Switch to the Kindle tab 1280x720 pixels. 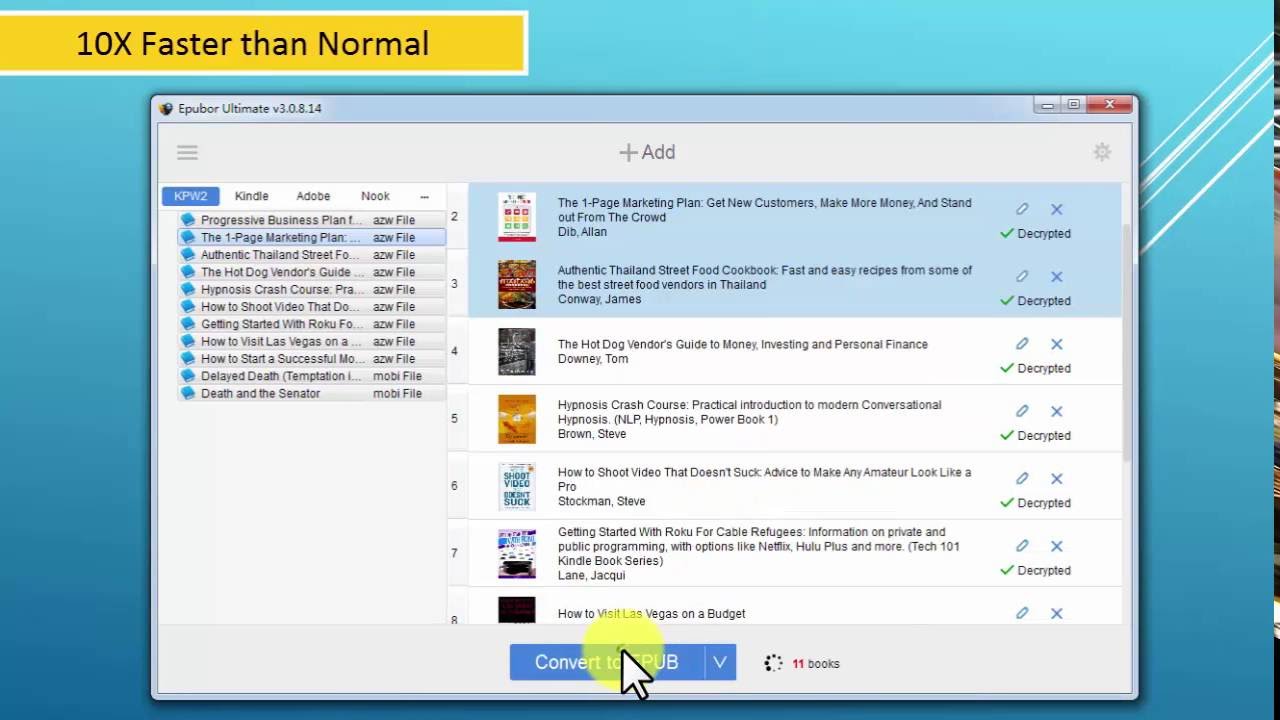click(x=251, y=196)
